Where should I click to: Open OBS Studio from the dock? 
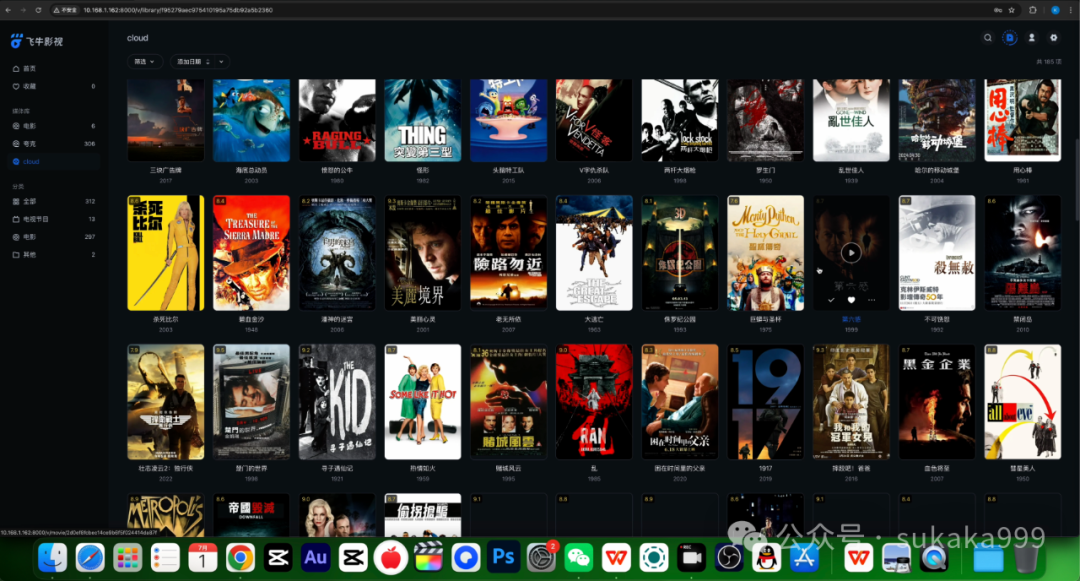click(x=729, y=558)
